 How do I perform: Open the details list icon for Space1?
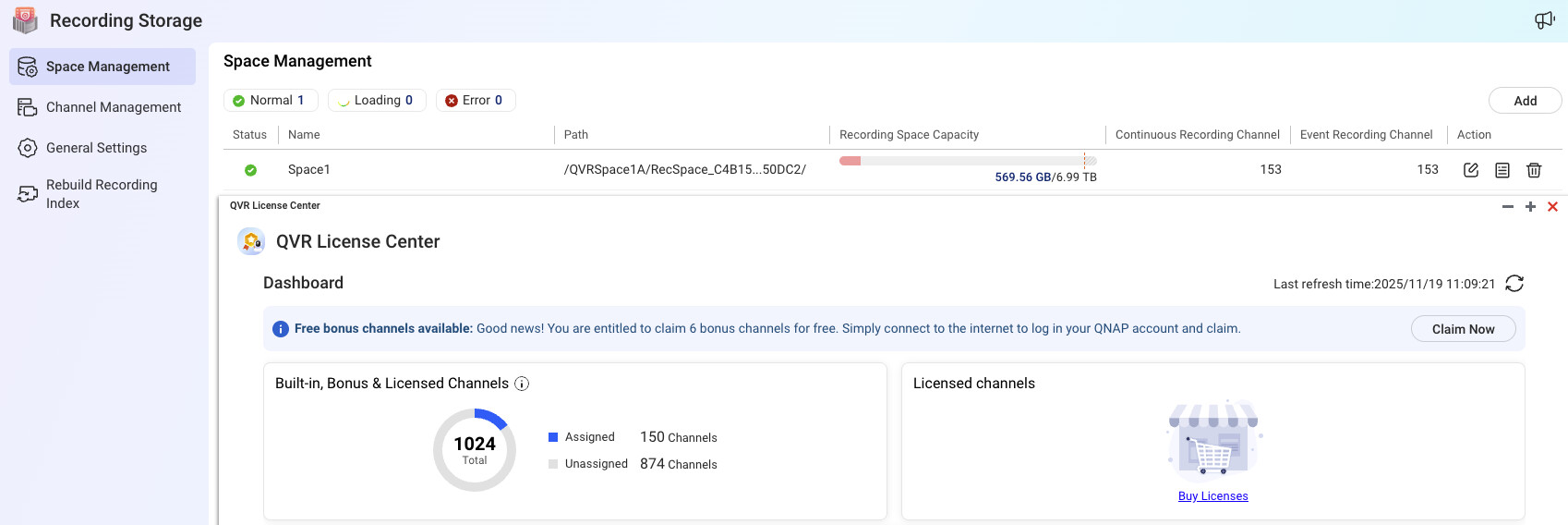click(x=1502, y=170)
